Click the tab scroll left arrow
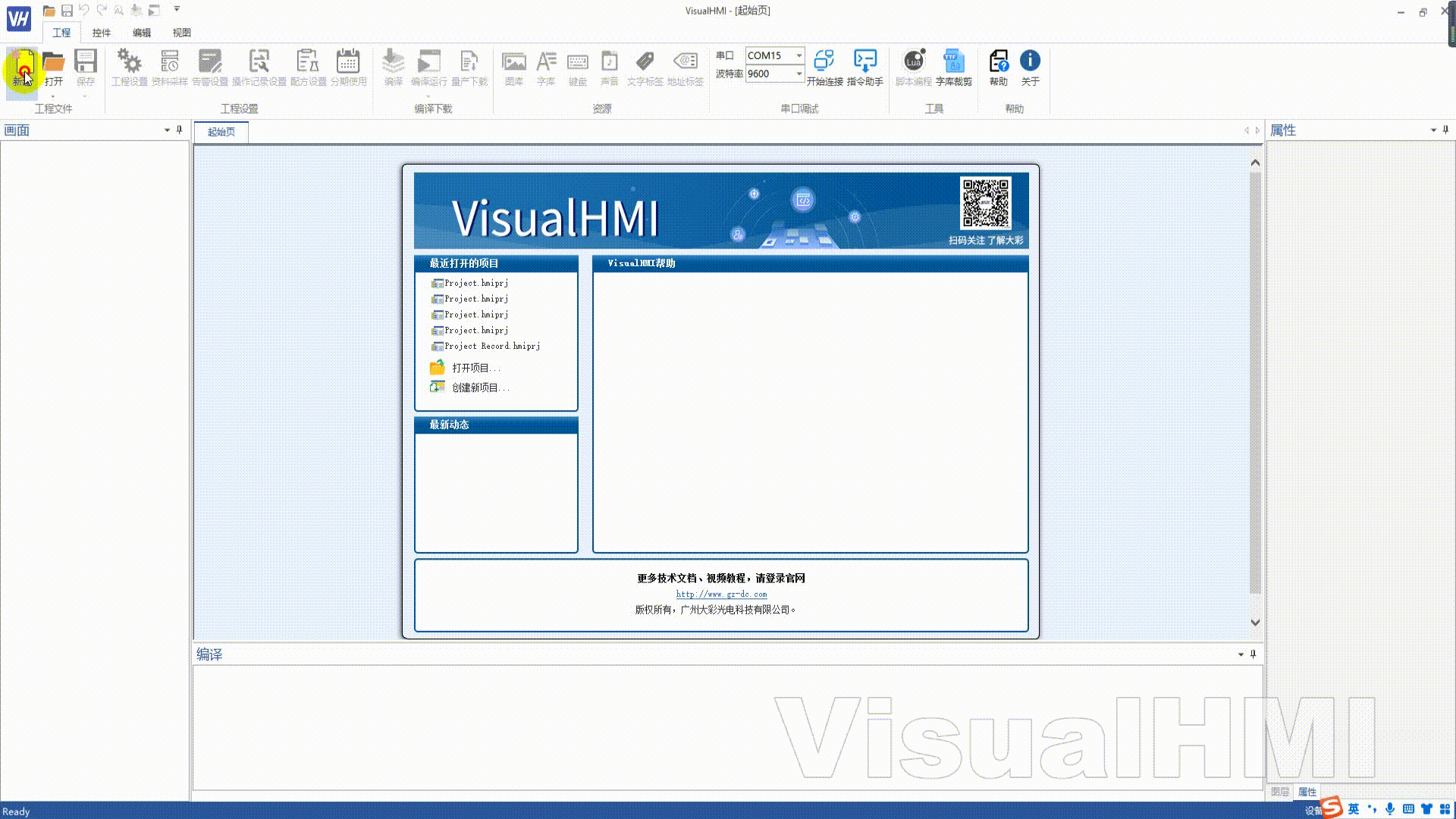The width and height of the screenshot is (1456, 819). [1246, 130]
